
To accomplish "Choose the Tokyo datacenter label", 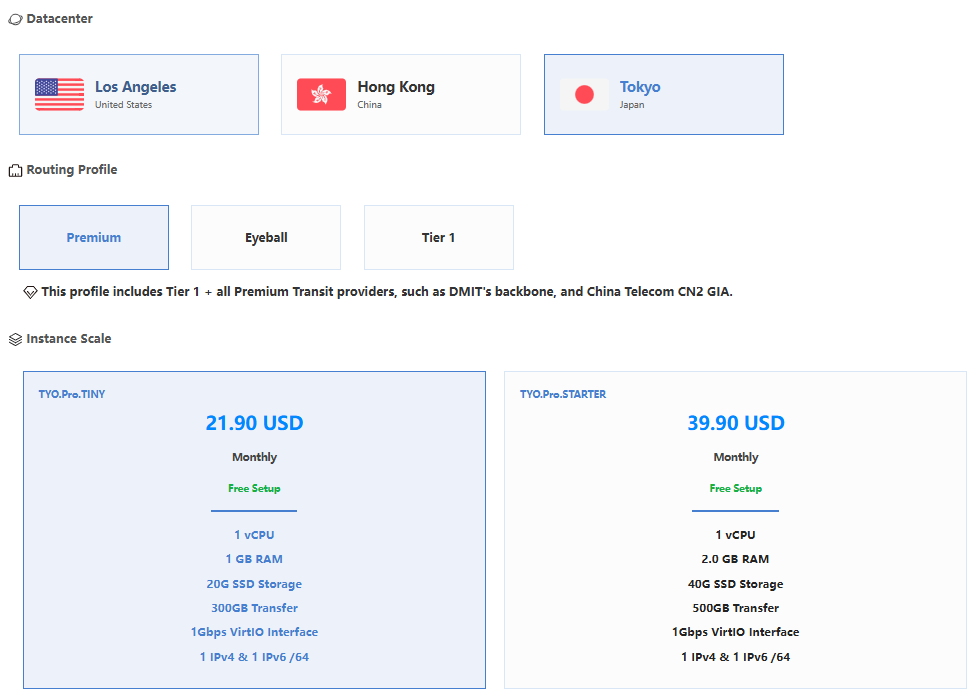I will [x=640, y=87].
